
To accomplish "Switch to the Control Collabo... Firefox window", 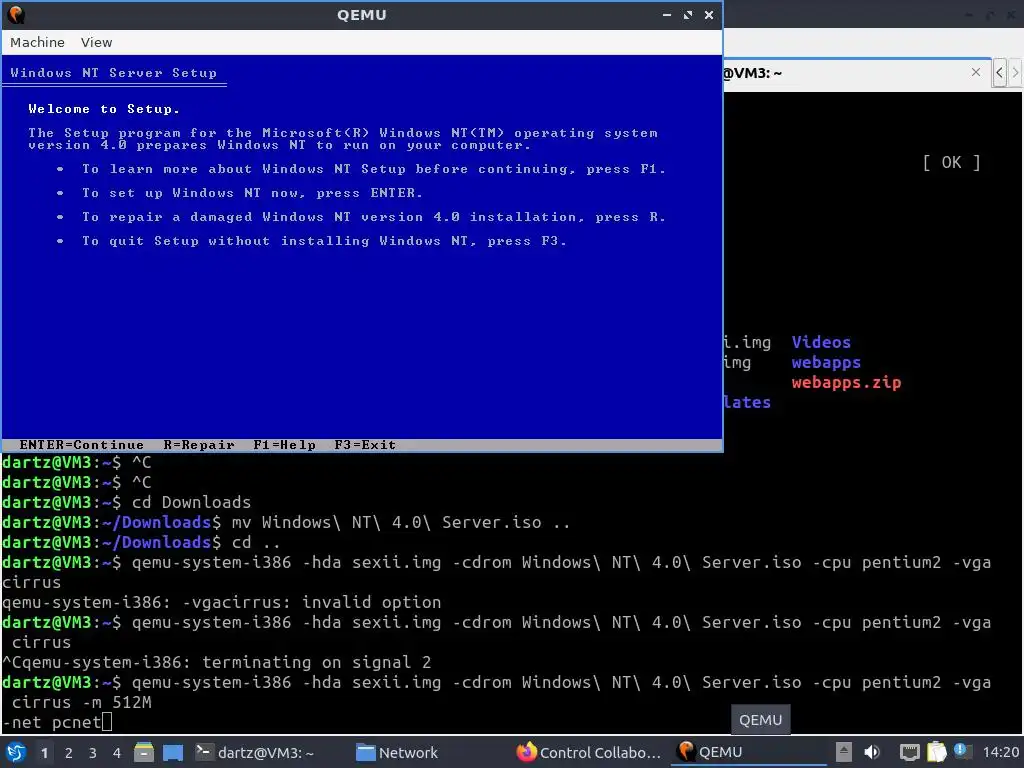I will (x=589, y=752).
